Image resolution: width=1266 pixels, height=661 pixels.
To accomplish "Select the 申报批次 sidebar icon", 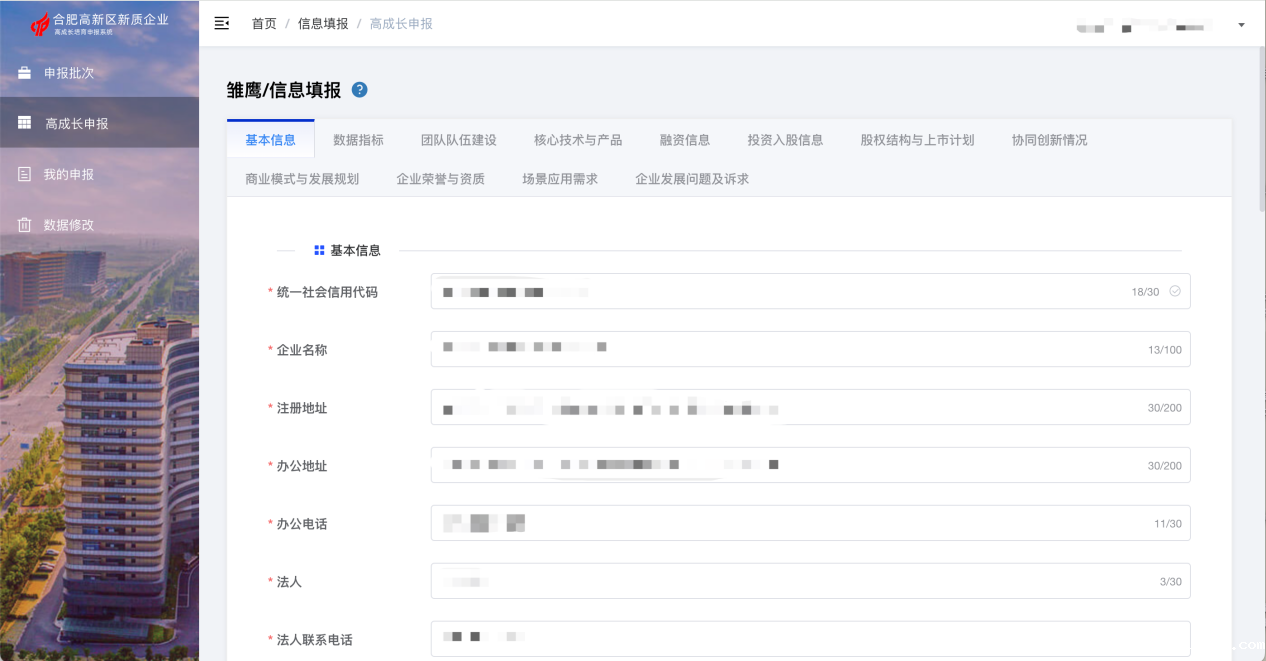I will [22, 72].
